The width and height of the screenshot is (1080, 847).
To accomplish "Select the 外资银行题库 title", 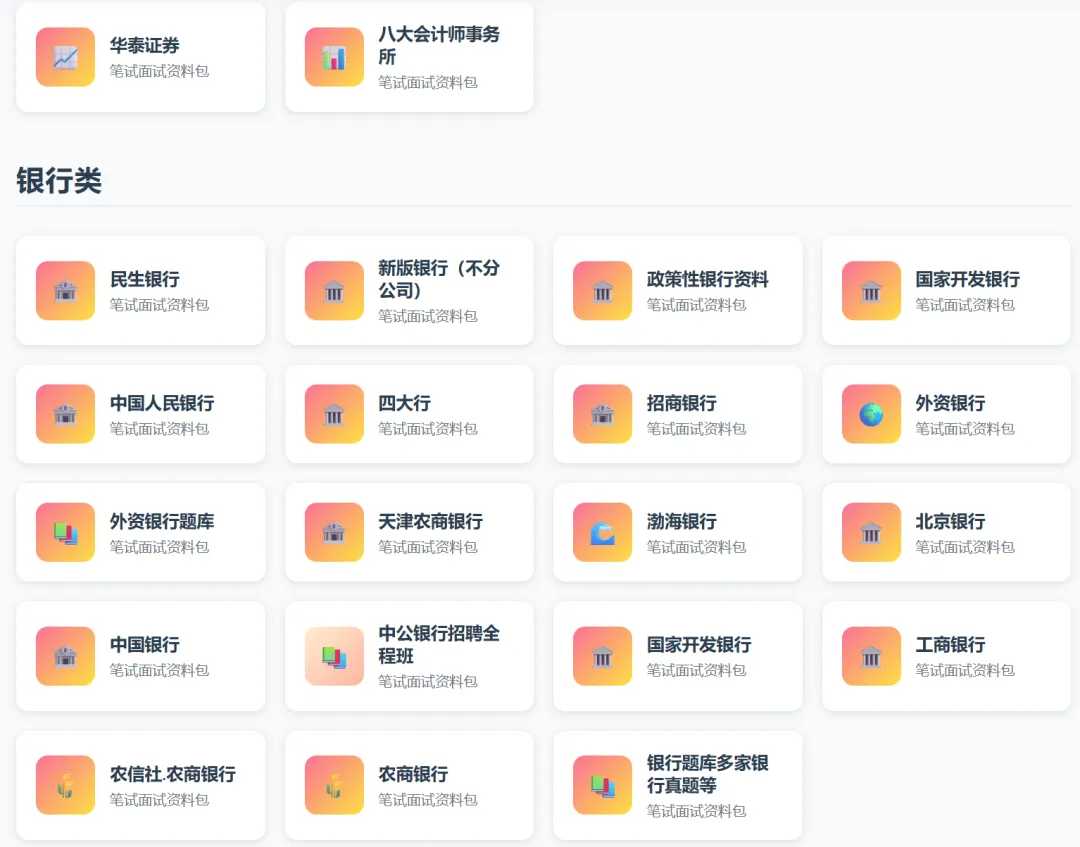I will pyautogui.click(x=162, y=521).
